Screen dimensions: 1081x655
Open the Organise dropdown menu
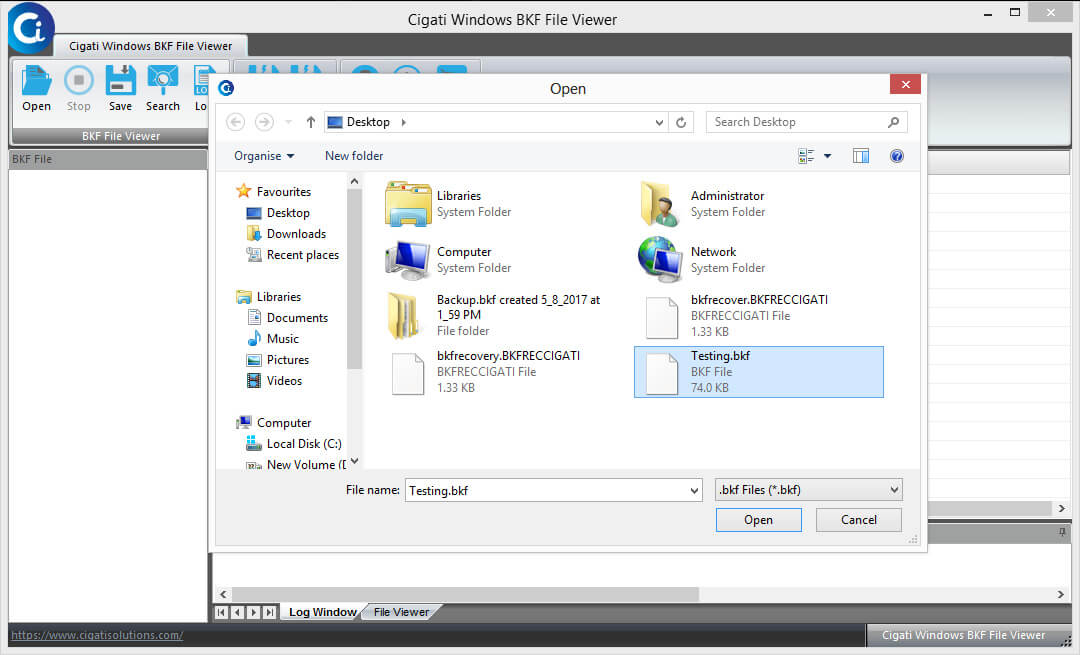click(x=264, y=156)
